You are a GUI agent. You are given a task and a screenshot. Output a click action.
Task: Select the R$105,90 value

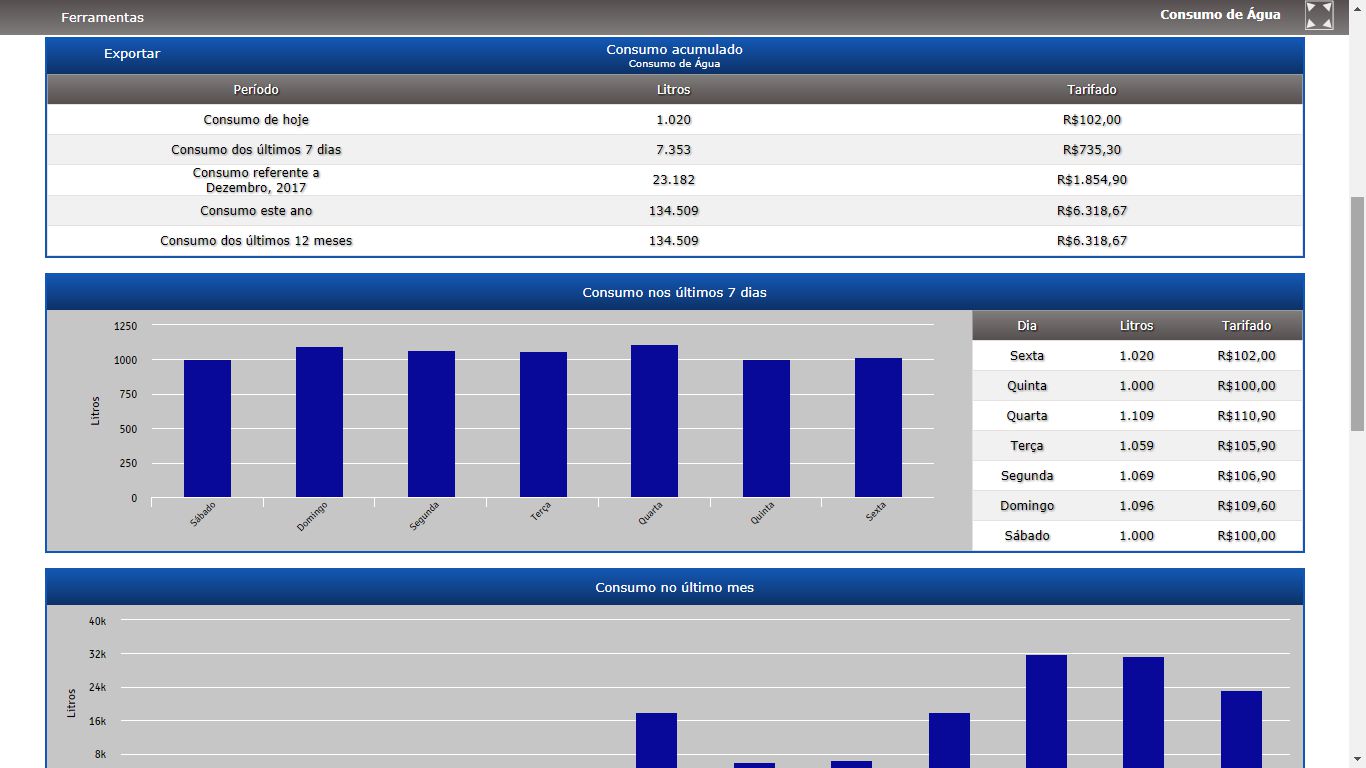(x=1247, y=446)
